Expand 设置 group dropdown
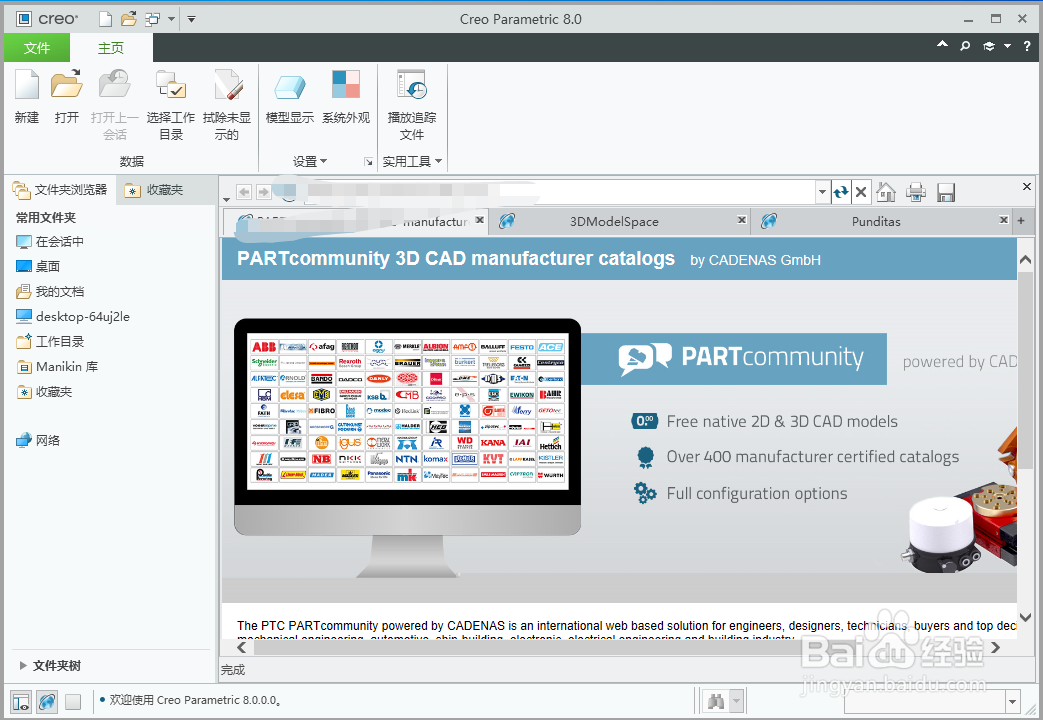This screenshot has height=720, width=1043. [x=310, y=162]
